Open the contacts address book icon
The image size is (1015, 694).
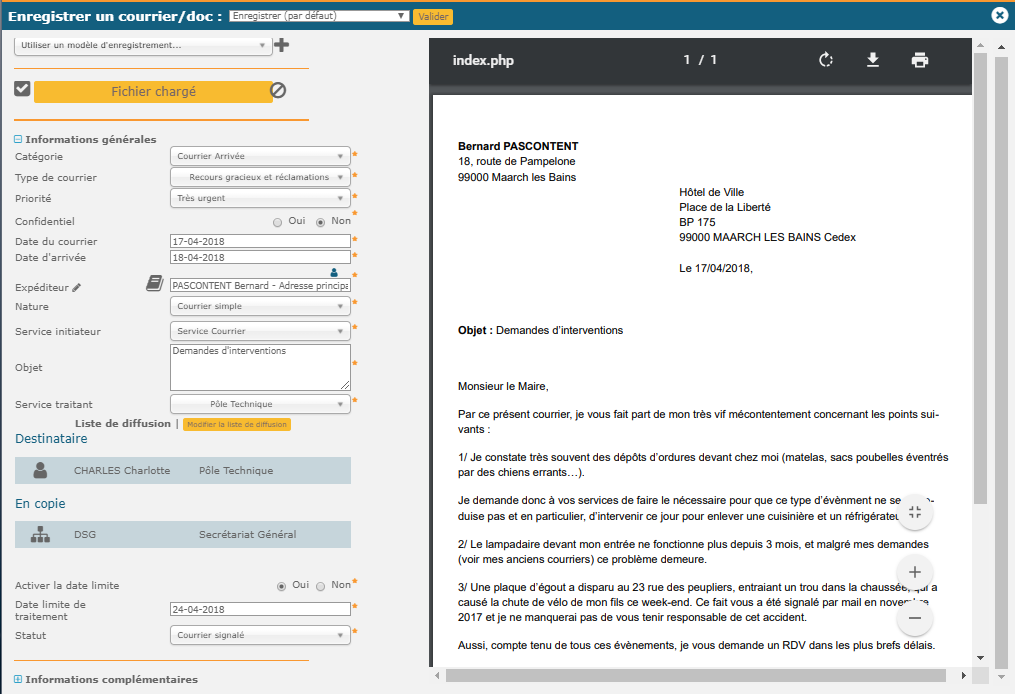154,283
